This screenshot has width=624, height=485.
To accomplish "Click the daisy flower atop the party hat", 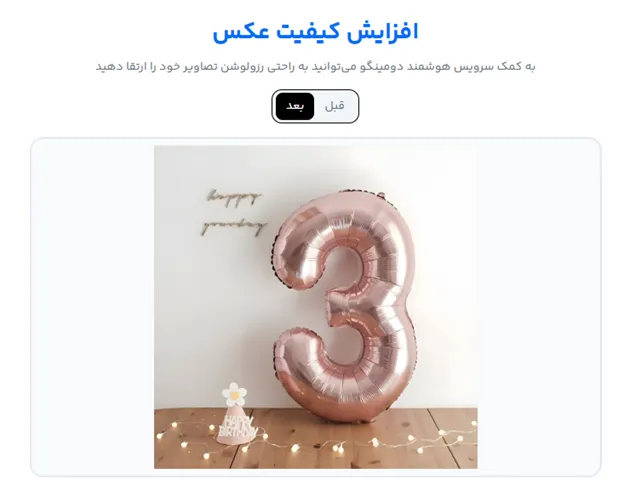I will tap(234, 393).
